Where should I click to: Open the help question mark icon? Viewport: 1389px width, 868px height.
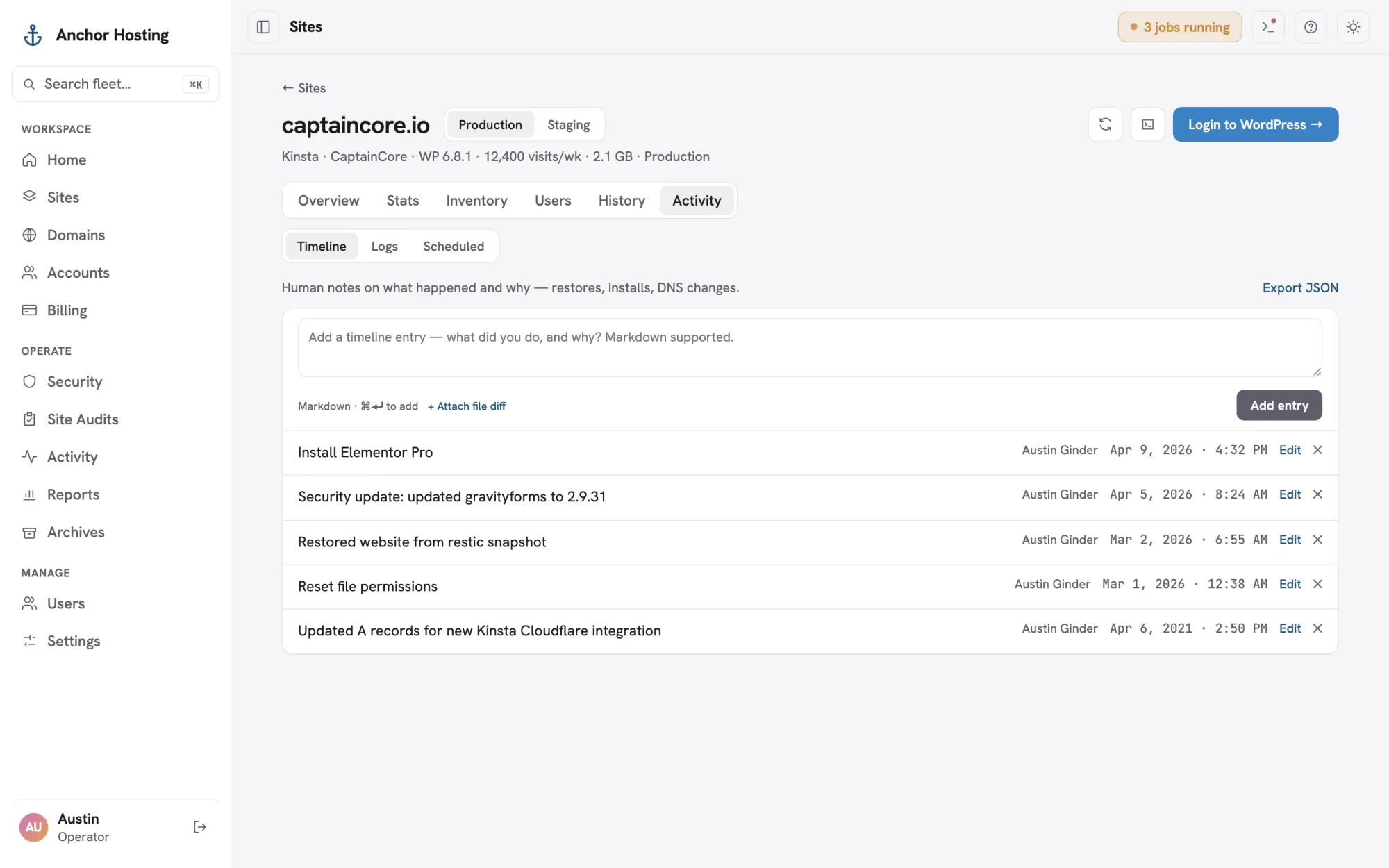point(1311,27)
